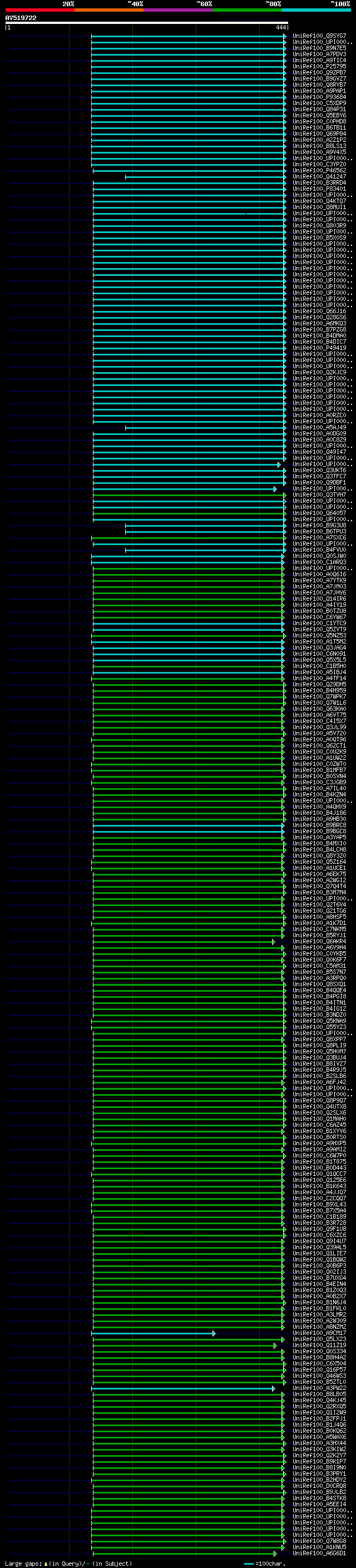The height and width of the screenshot is (1568, 356).
Task: Select label UniRef100_A6G6D1
Action: click(x=319, y=1553)
